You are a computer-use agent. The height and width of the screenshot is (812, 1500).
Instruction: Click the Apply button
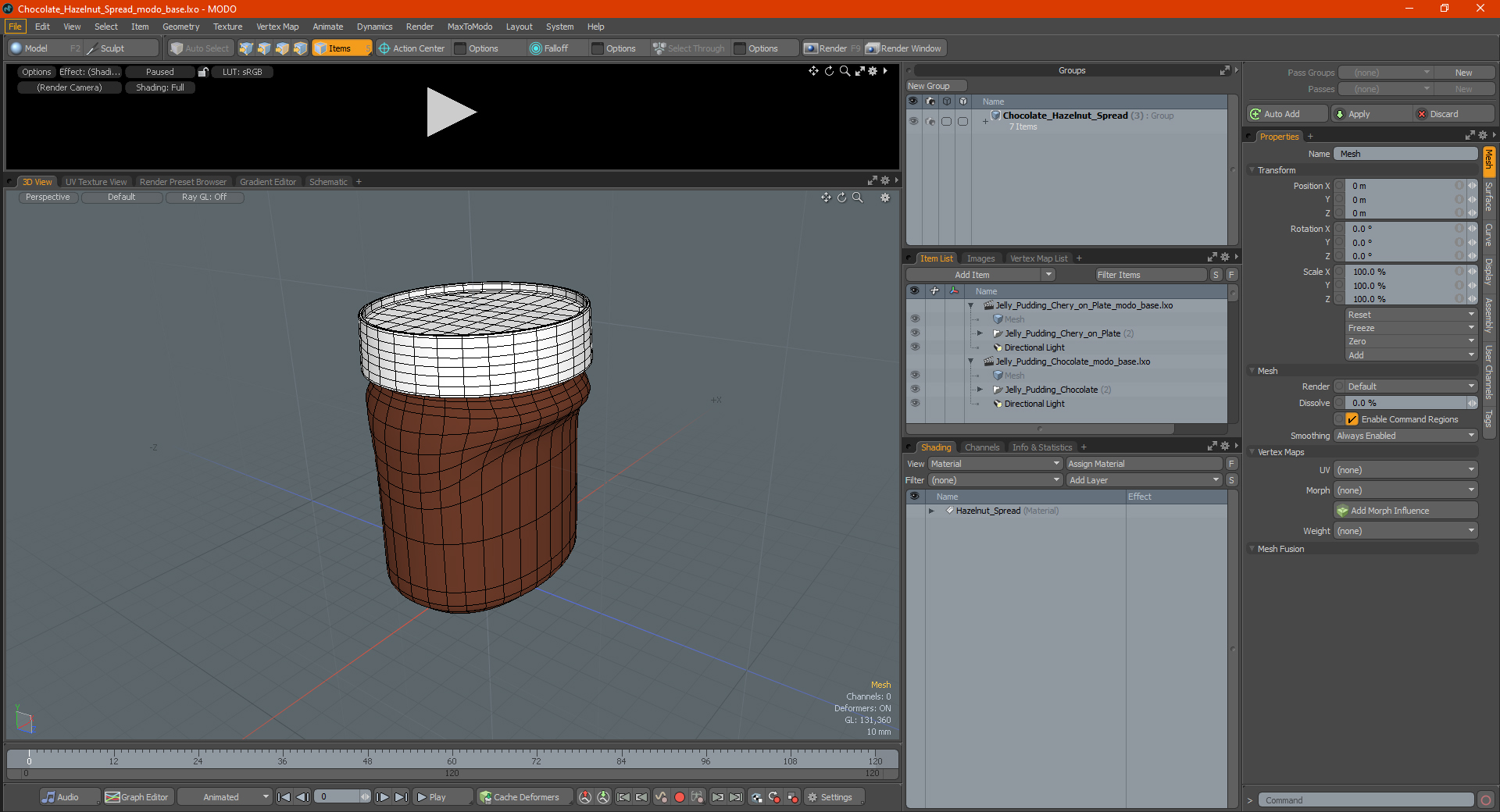(1372, 114)
